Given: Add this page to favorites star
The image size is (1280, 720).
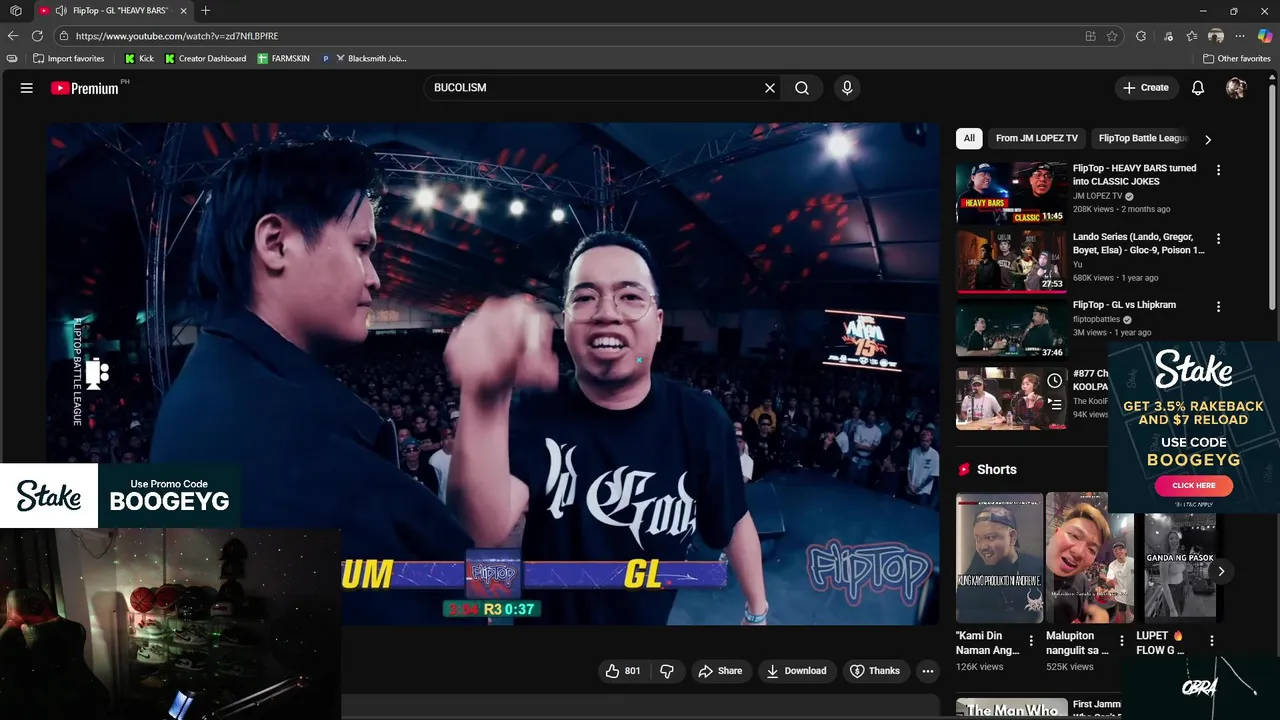Looking at the screenshot, I should pyautogui.click(x=1112, y=36).
